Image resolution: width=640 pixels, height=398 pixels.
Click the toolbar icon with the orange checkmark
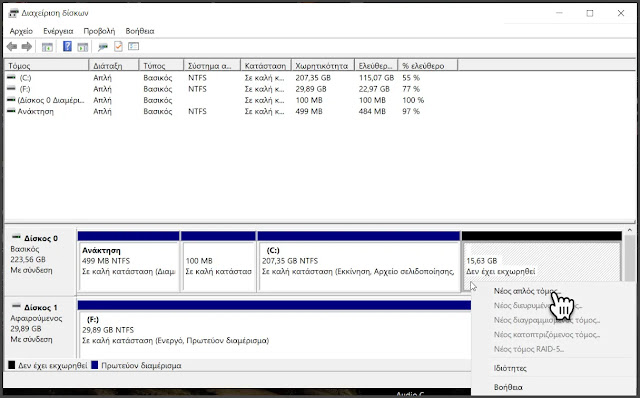pos(118,47)
